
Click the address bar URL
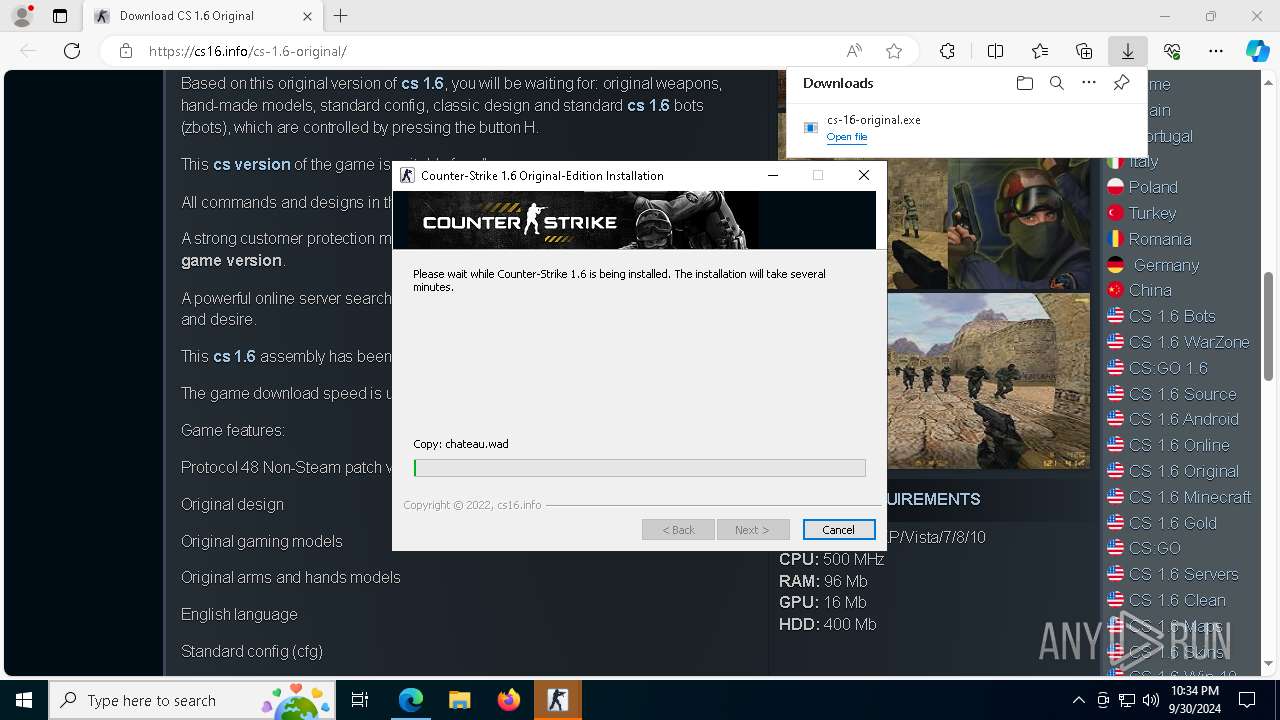pyautogui.click(x=247, y=51)
